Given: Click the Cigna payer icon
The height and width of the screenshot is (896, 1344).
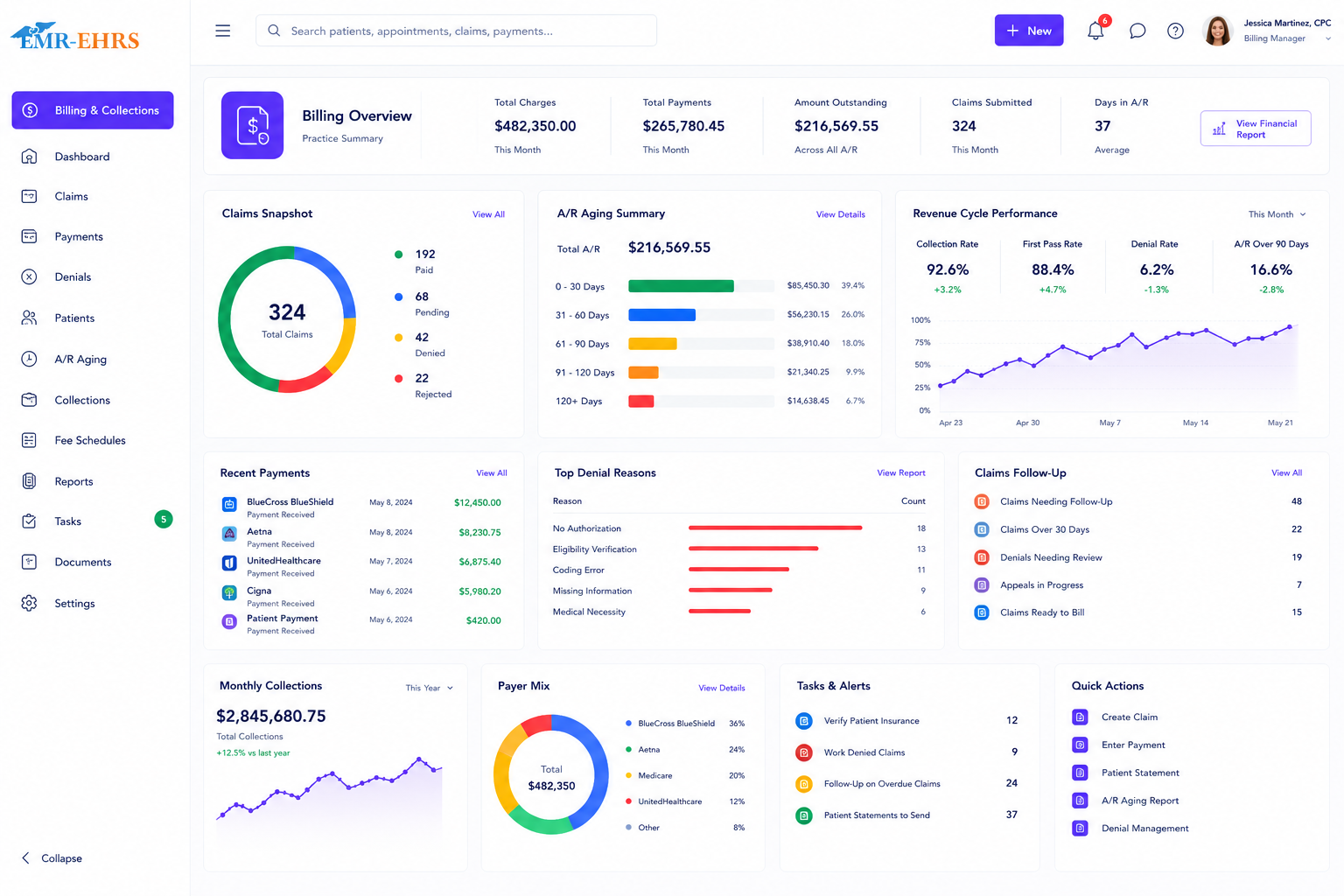Looking at the screenshot, I should click(x=229, y=592).
